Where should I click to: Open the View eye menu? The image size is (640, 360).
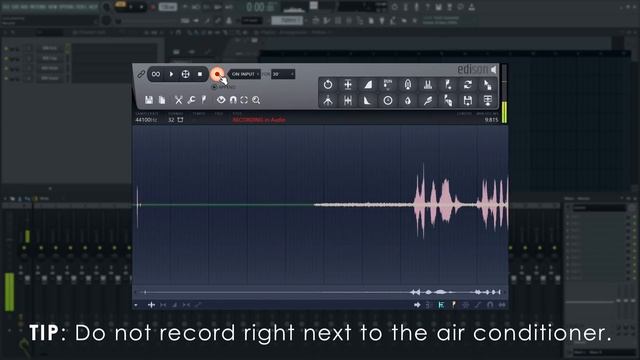click(x=221, y=100)
